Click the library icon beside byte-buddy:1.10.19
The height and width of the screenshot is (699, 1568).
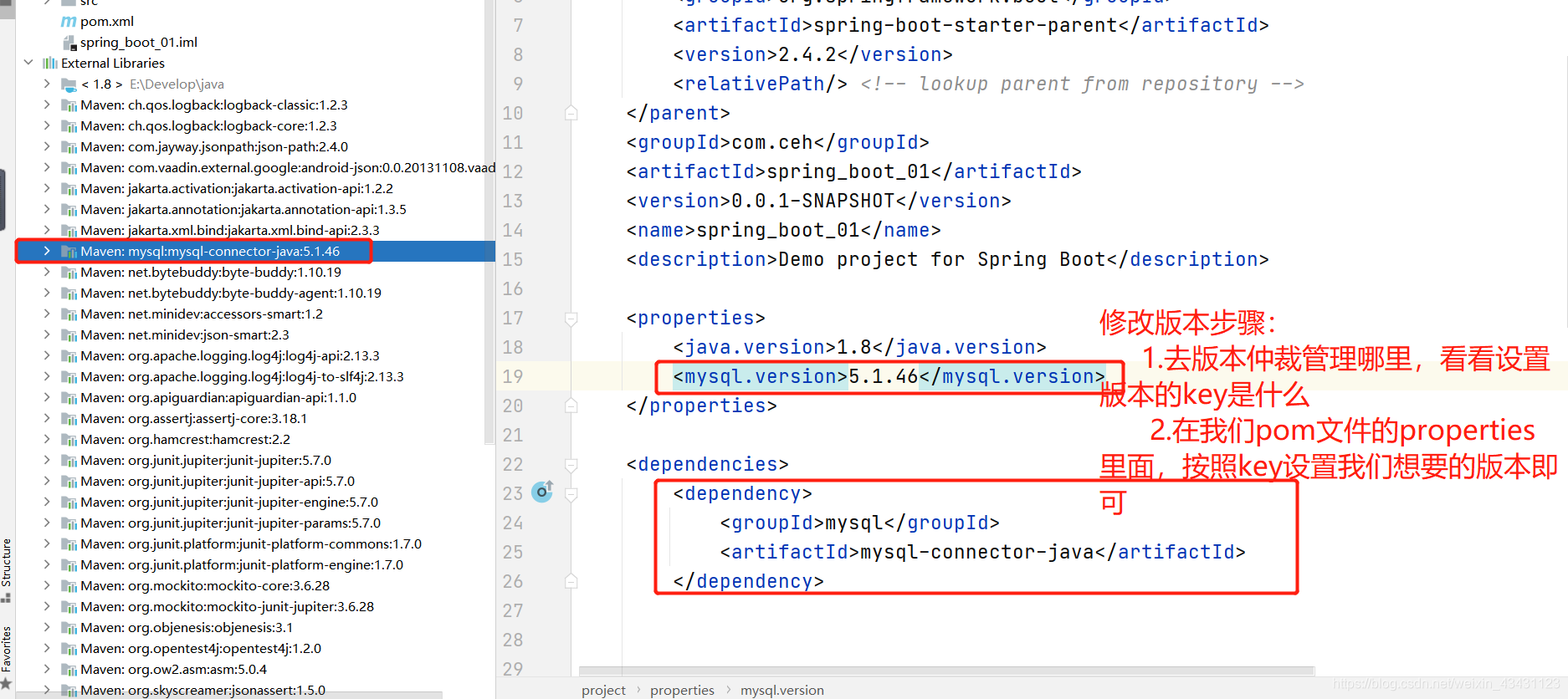[x=69, y=273]
